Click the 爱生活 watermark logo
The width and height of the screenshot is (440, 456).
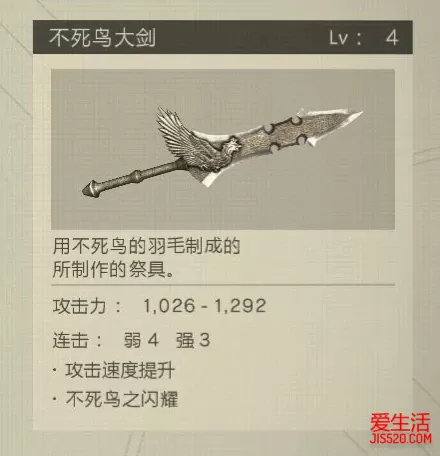(400, 423)
